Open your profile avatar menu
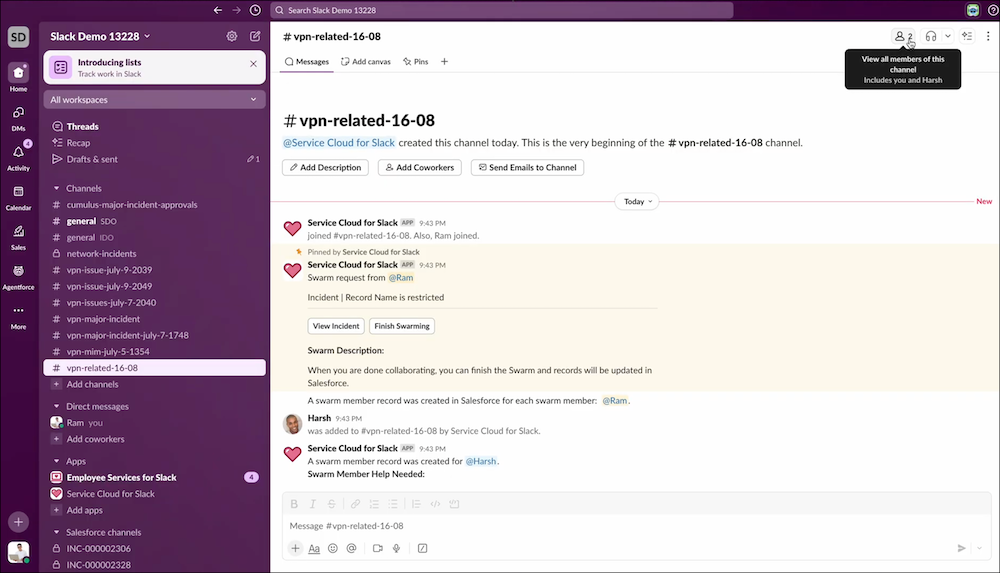The width and height of the screenshot is (1000, 573). (18, 551)
